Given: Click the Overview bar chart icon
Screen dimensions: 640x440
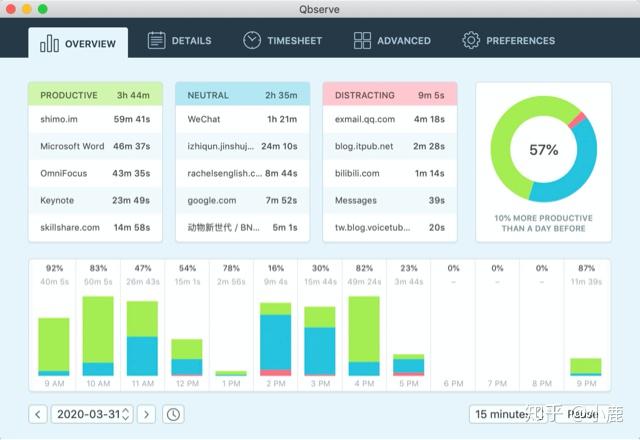Looking at the screenshot, I should 49,43.
